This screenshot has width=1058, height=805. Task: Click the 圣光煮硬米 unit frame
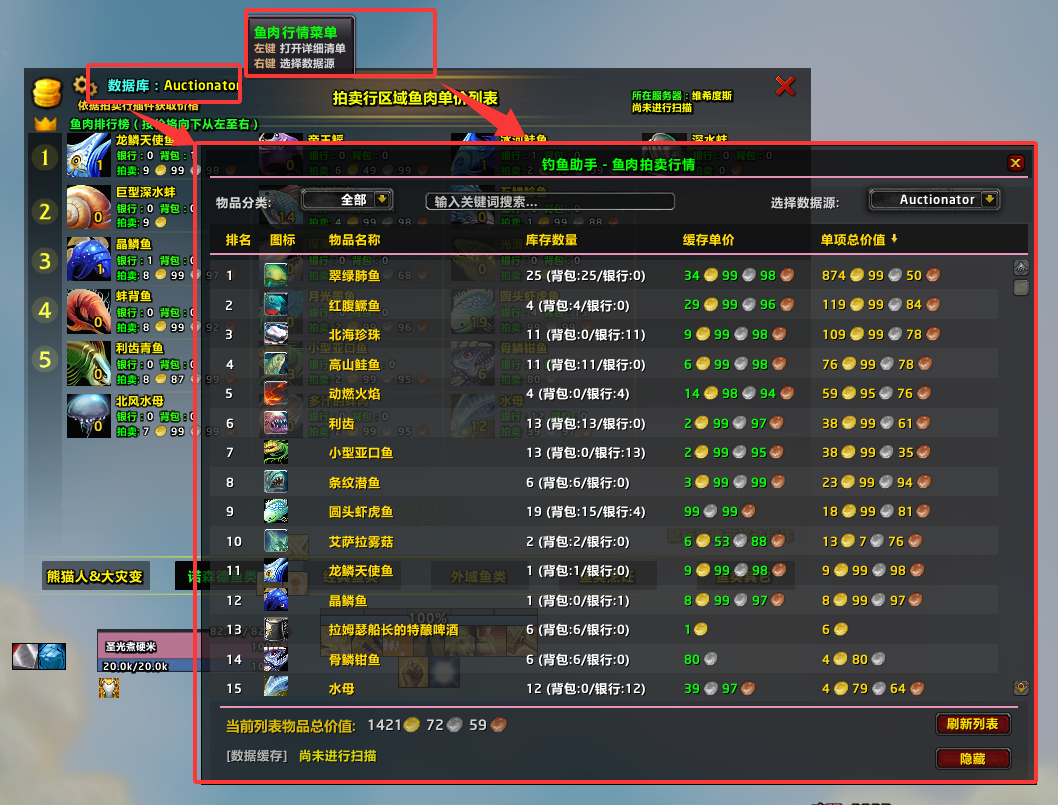tap(152, 651)
